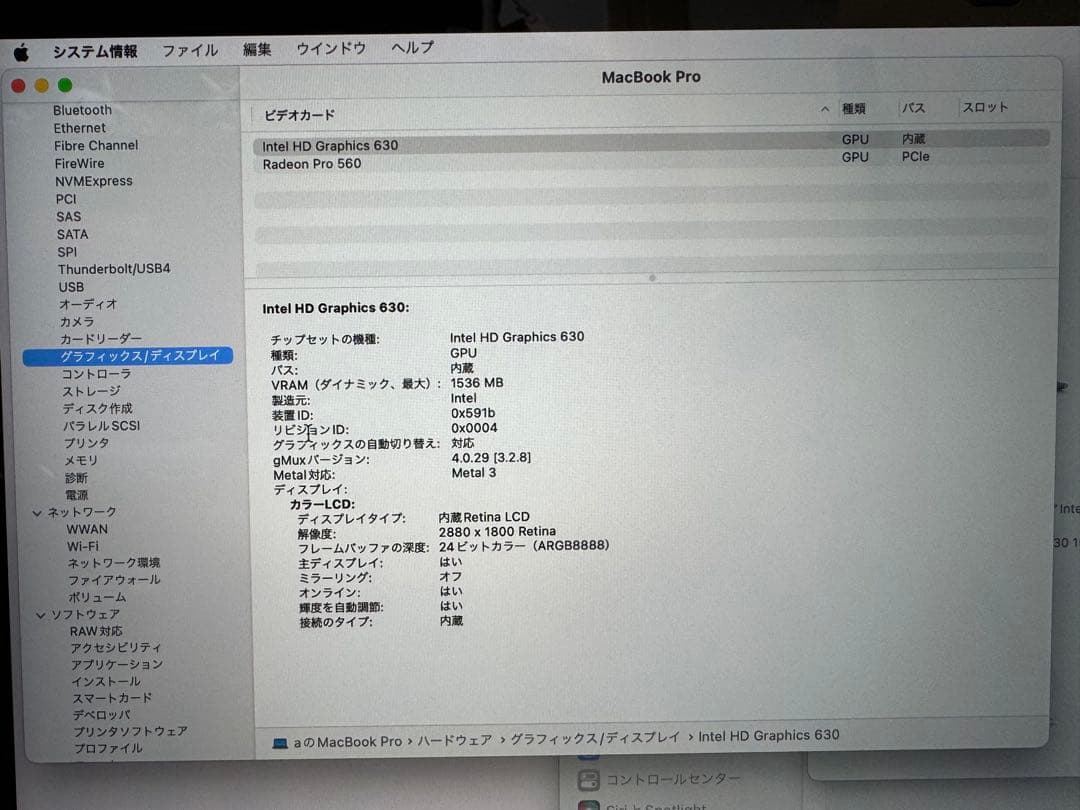Viewport: 1080px width, 810px height.
Task: Collapse the ネットワーク section in sidebar
Action: [38, 511]
